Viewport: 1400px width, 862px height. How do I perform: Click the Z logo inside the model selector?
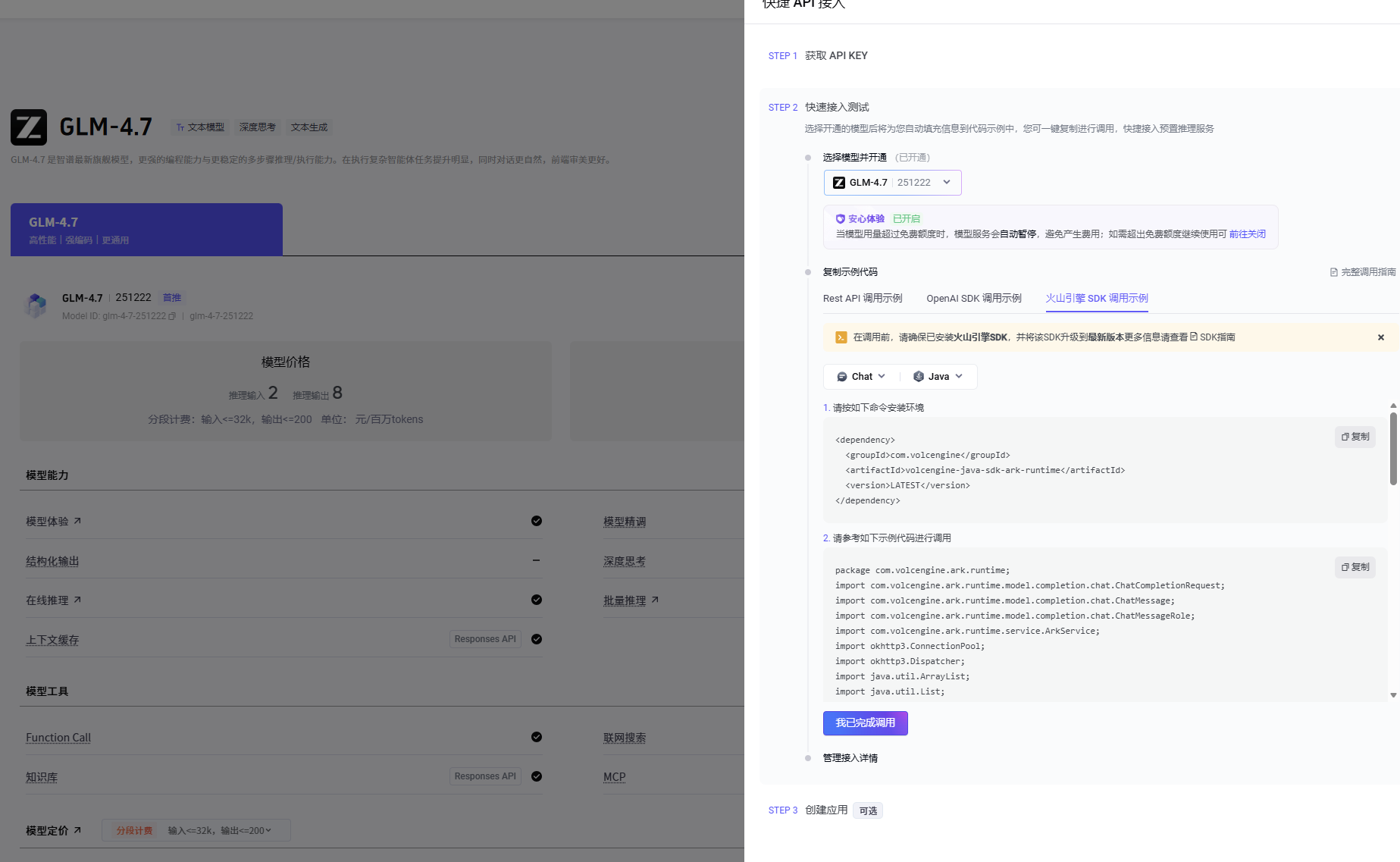click(x=839, y=183)
